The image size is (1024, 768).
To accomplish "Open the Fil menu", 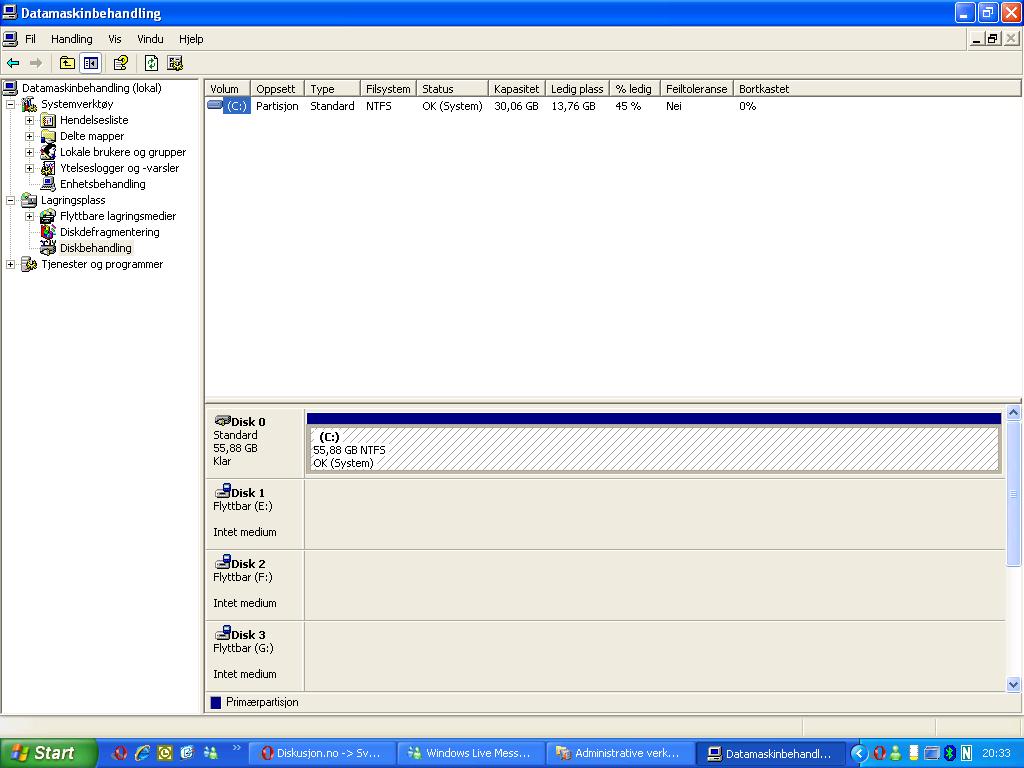I will 30,39.
